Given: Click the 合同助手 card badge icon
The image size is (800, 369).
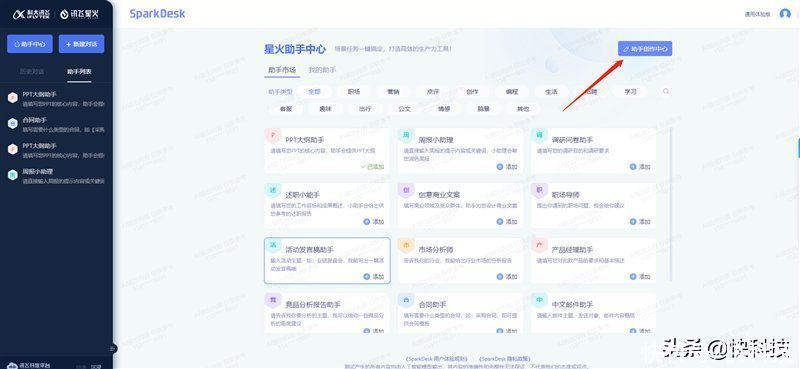Looking at the screenshot, I should click(x=406, y=300).
